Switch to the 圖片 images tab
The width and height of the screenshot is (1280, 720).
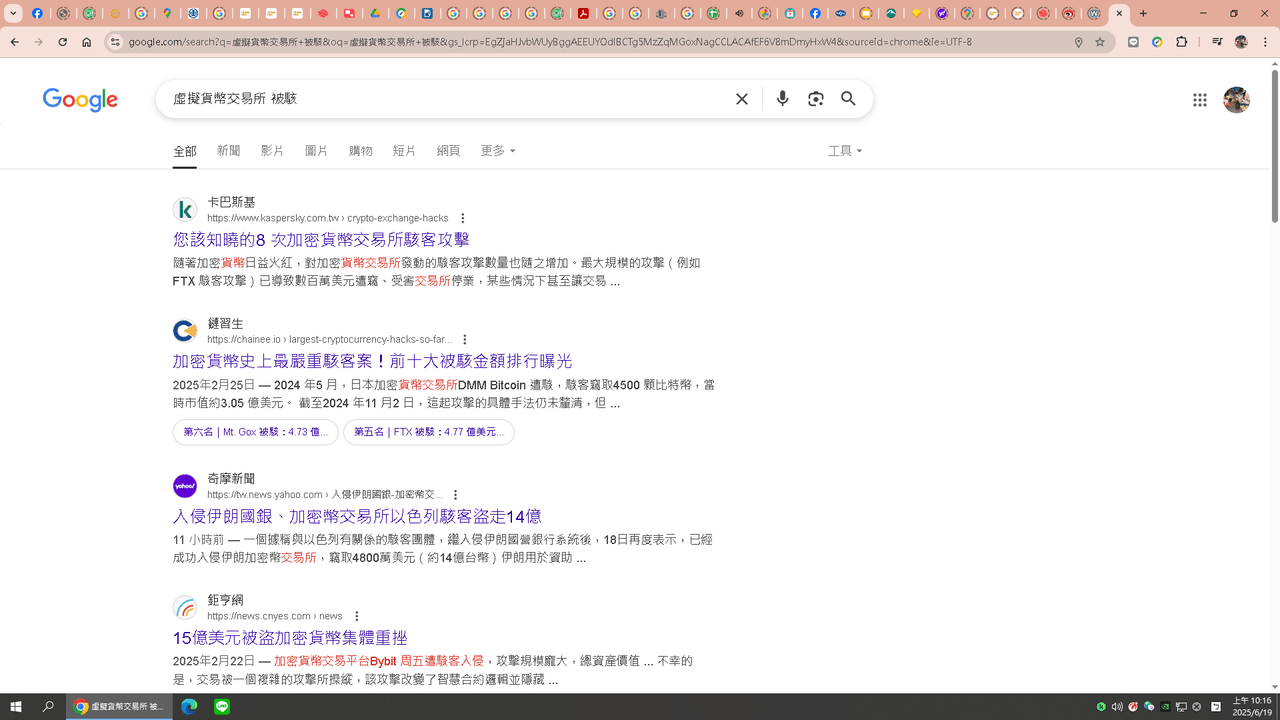tap(316, 151)
